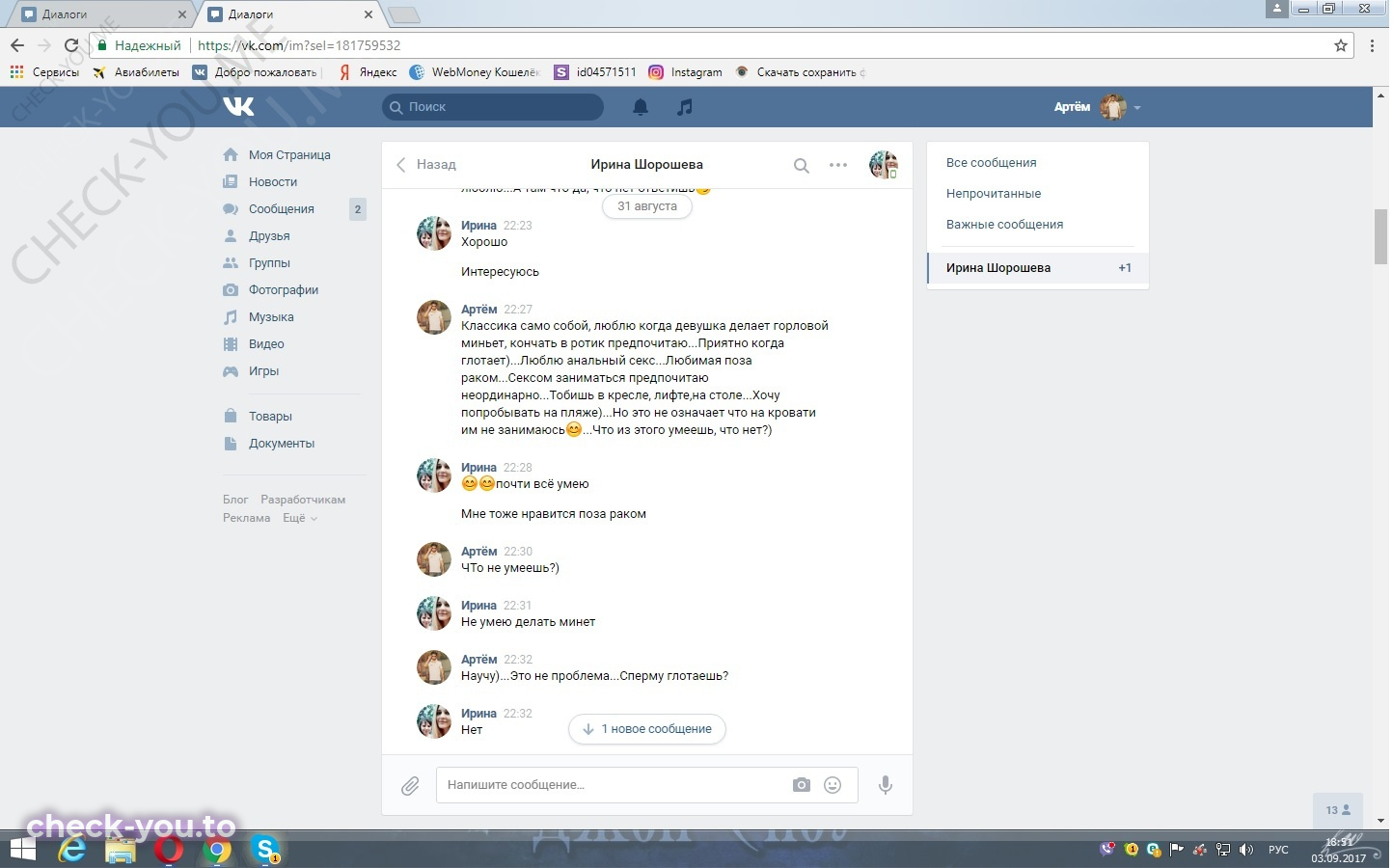Click the Блог footer link

point(235,500)
